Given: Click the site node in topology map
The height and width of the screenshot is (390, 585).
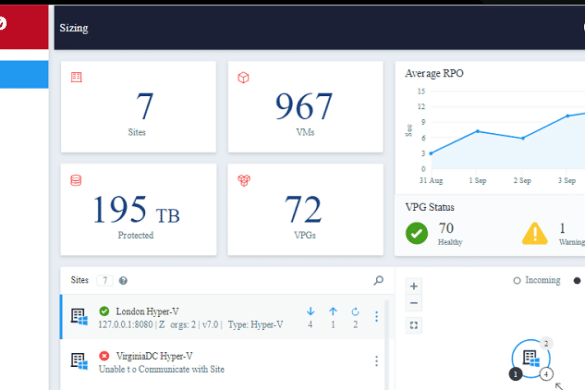Looking at the screenshot, I should (x=531, y=358).
